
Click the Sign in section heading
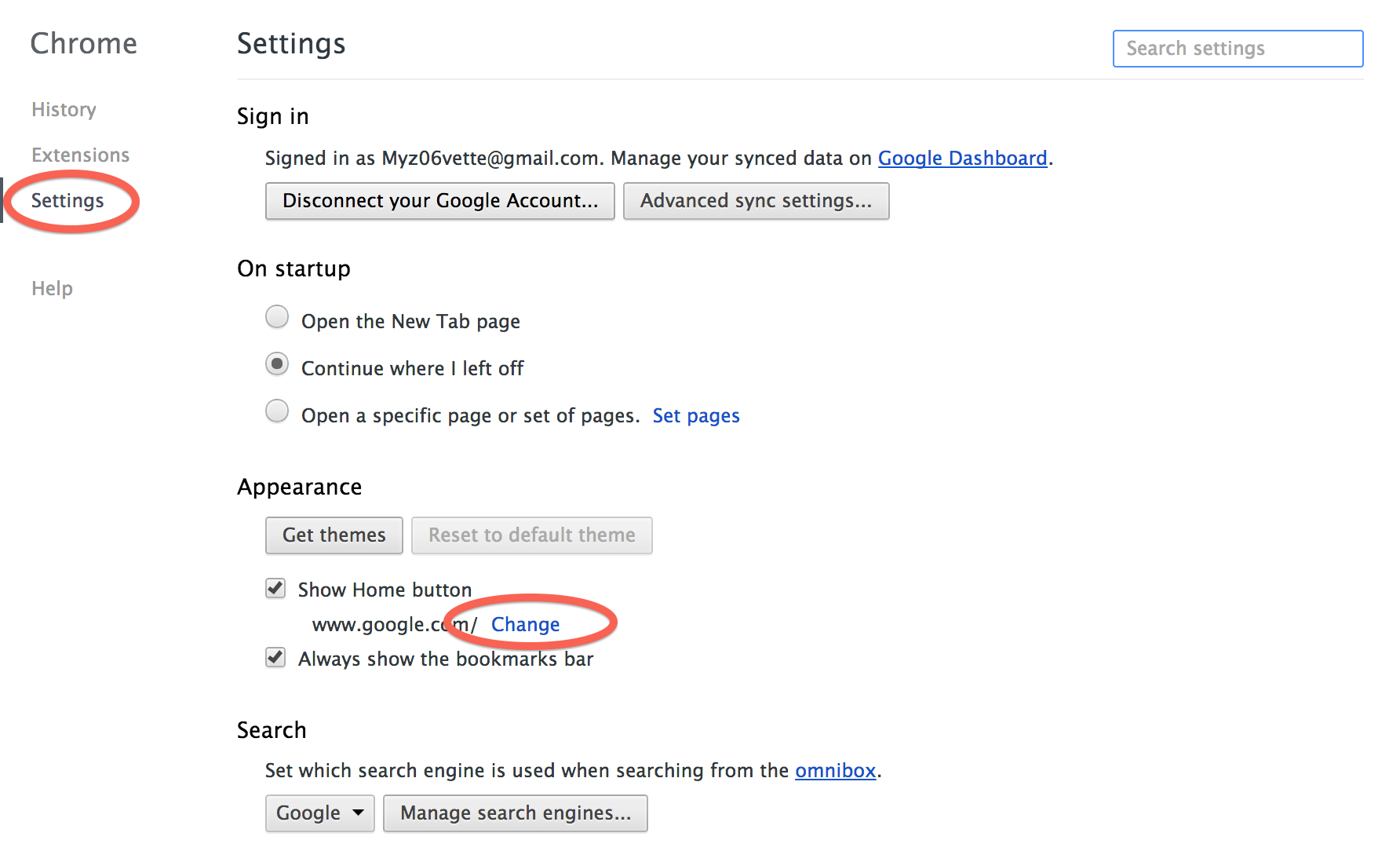coord(273,117)
